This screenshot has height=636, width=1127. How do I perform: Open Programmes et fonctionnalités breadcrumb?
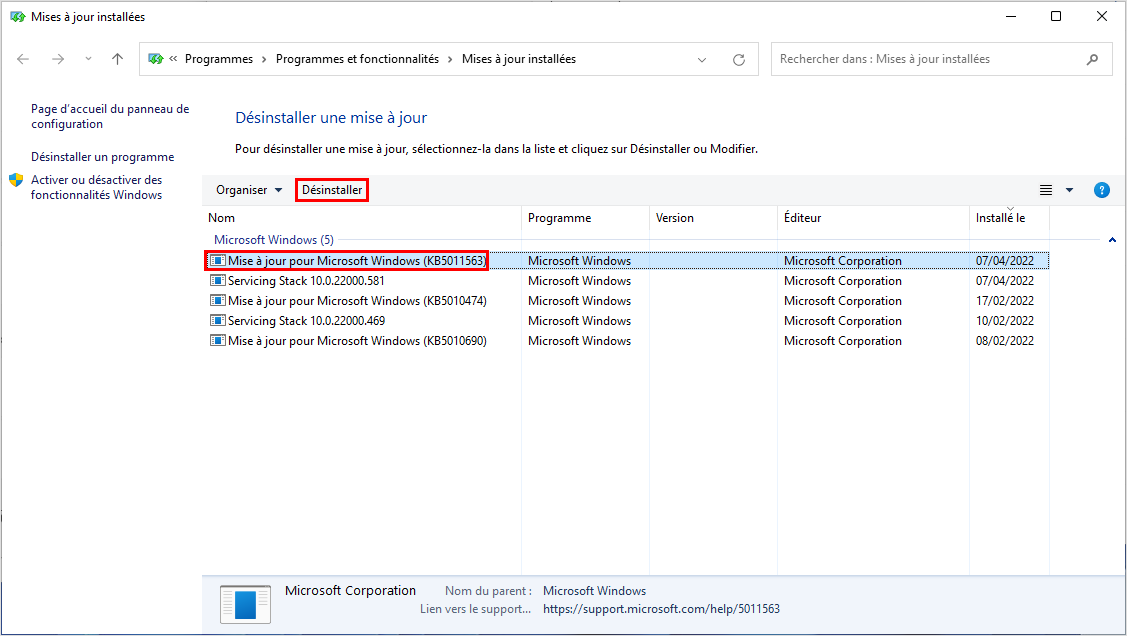point(357,59)
